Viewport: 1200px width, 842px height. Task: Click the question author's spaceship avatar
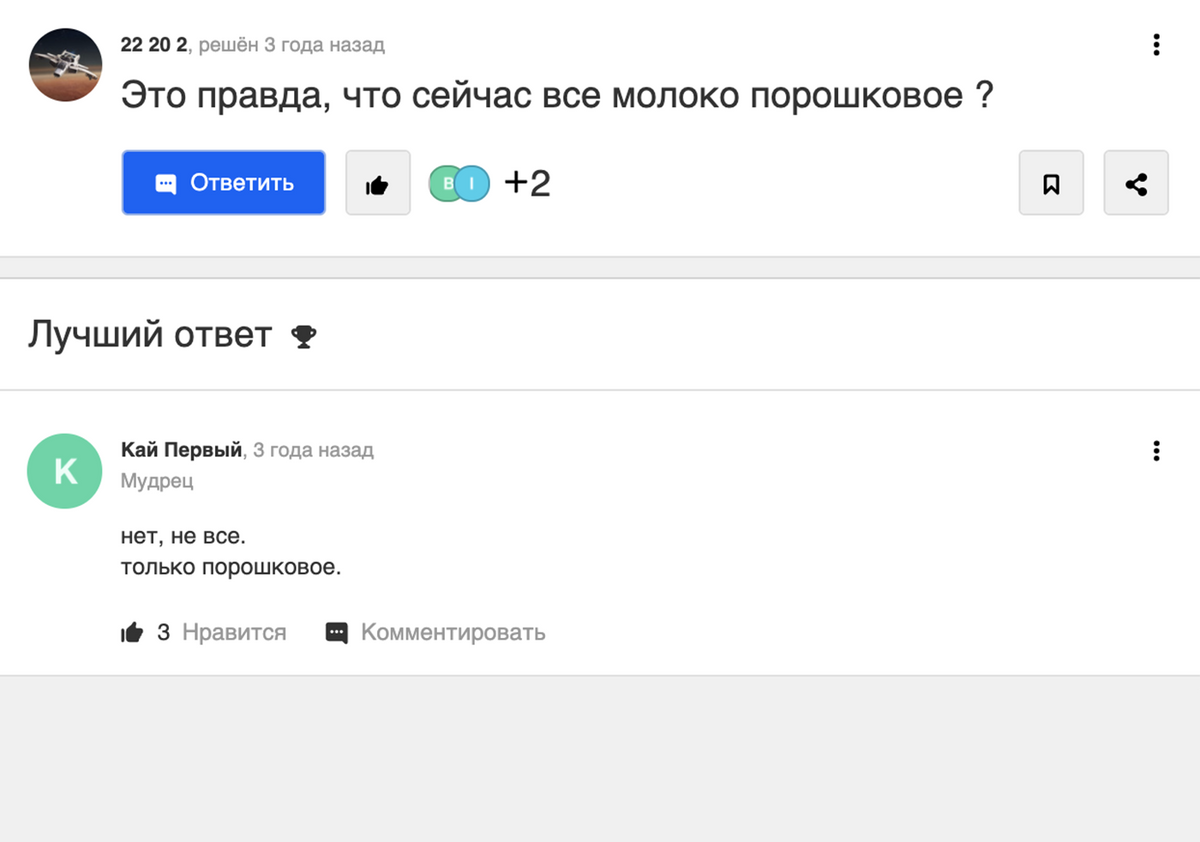[65, 65]
